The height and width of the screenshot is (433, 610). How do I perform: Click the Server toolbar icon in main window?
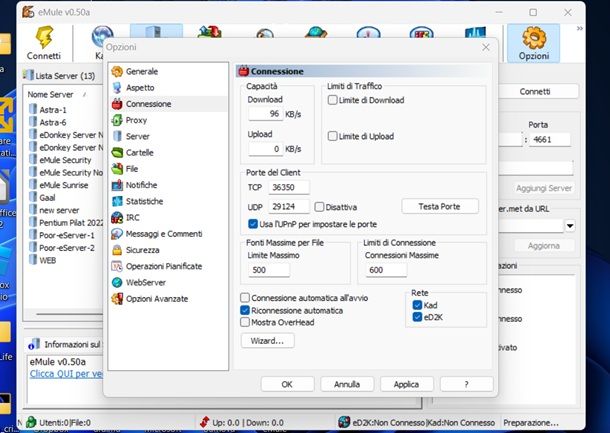point(156,31)
